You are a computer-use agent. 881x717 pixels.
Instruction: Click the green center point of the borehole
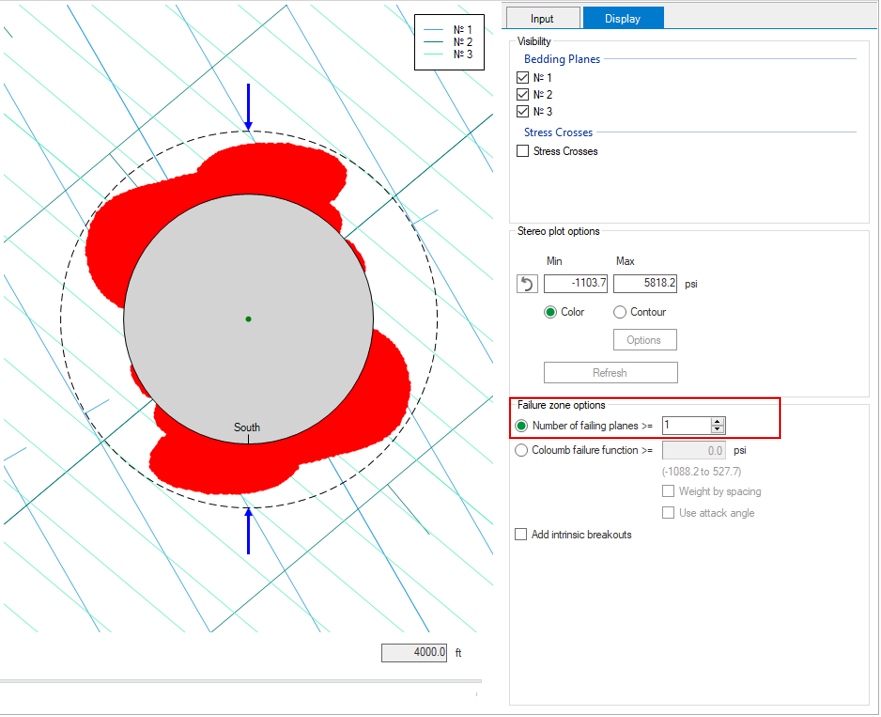248,319
